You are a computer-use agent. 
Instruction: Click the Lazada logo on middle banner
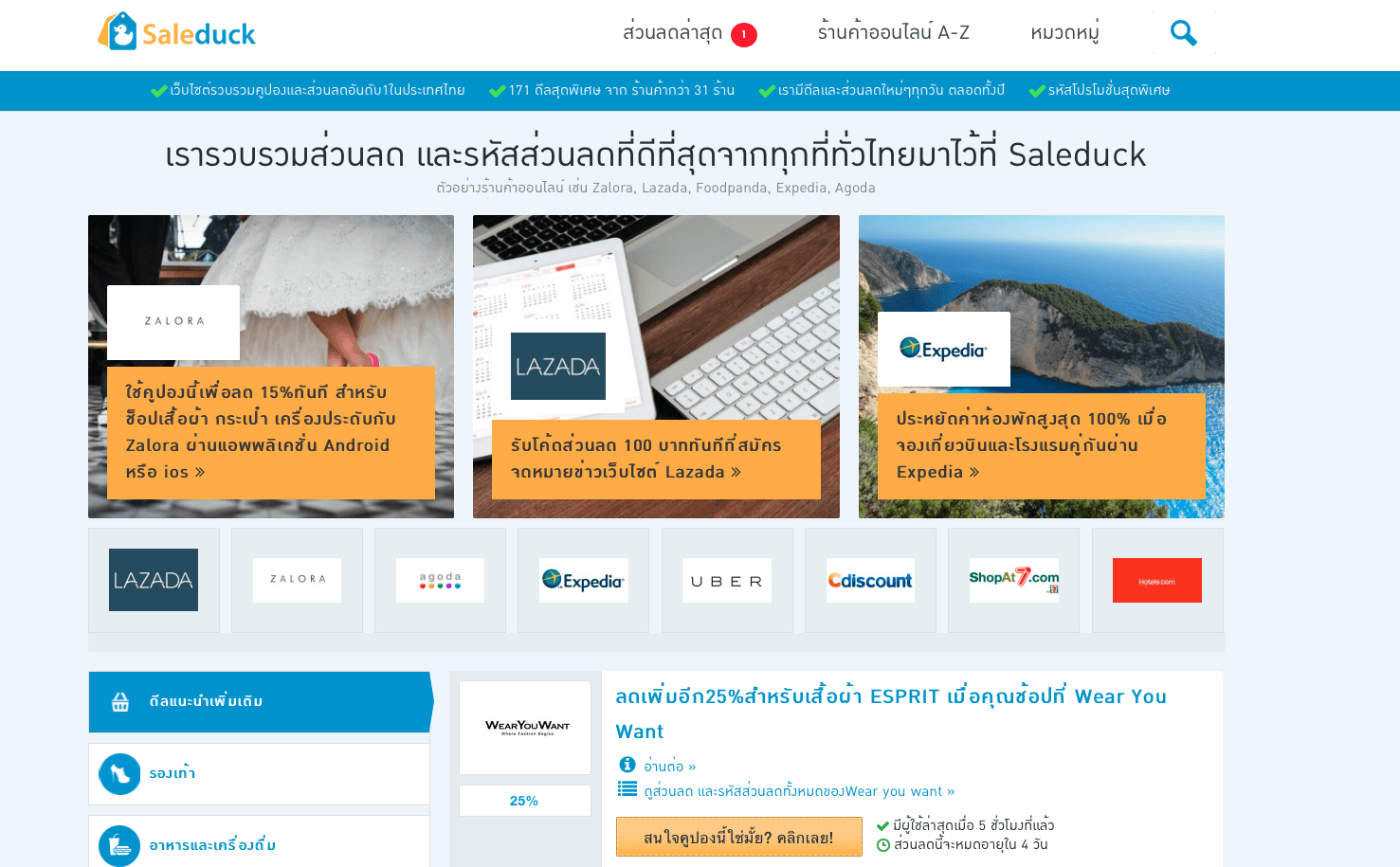(x=558, y=366)
